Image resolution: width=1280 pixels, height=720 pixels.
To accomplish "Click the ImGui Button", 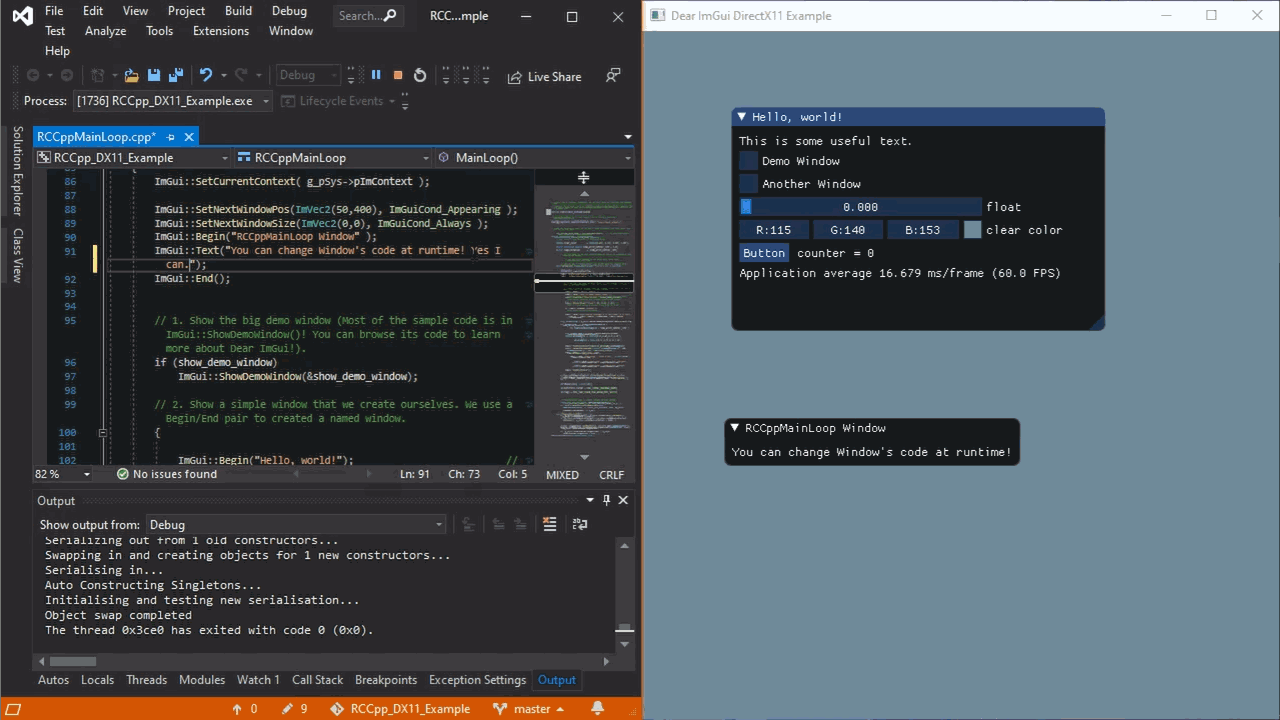I will coord(764,253).
